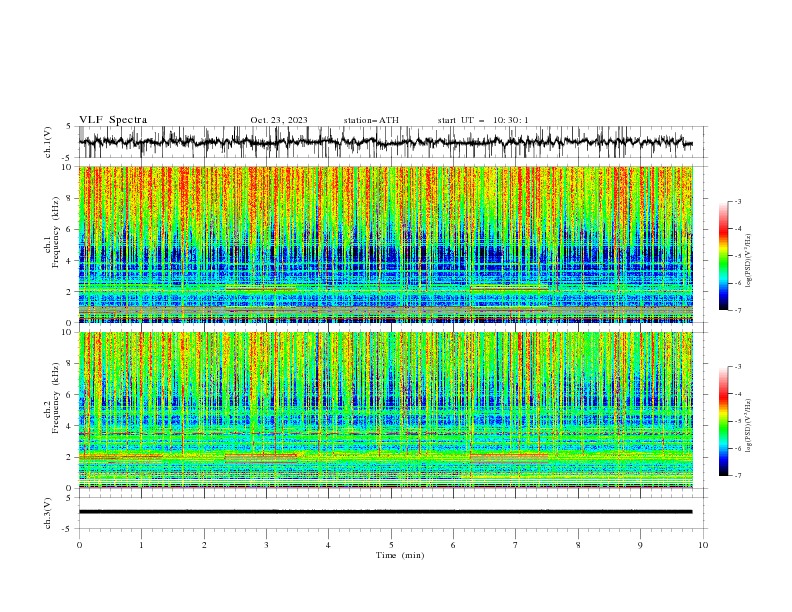This screenshot has width=792, height=612.
Task: Click the "1" tick on the time axis
Action: click(x=141, y=545)
